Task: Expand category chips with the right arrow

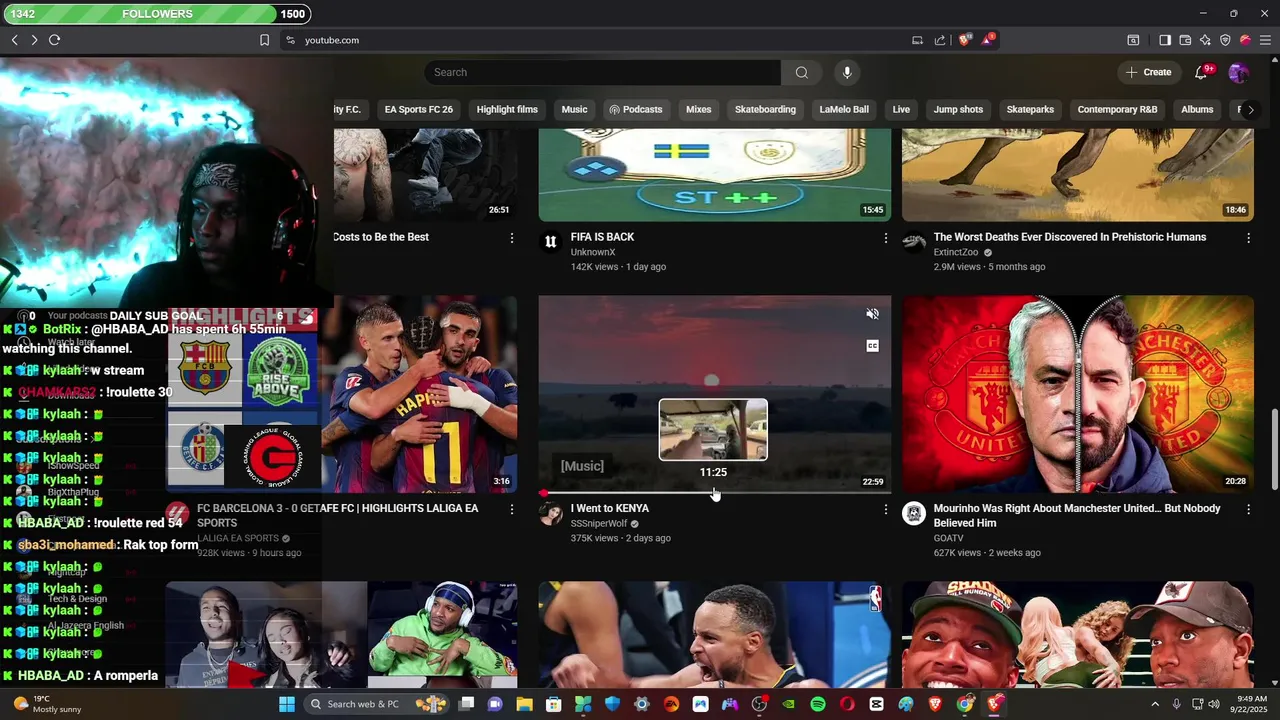Action: (x=1250, y=110)
